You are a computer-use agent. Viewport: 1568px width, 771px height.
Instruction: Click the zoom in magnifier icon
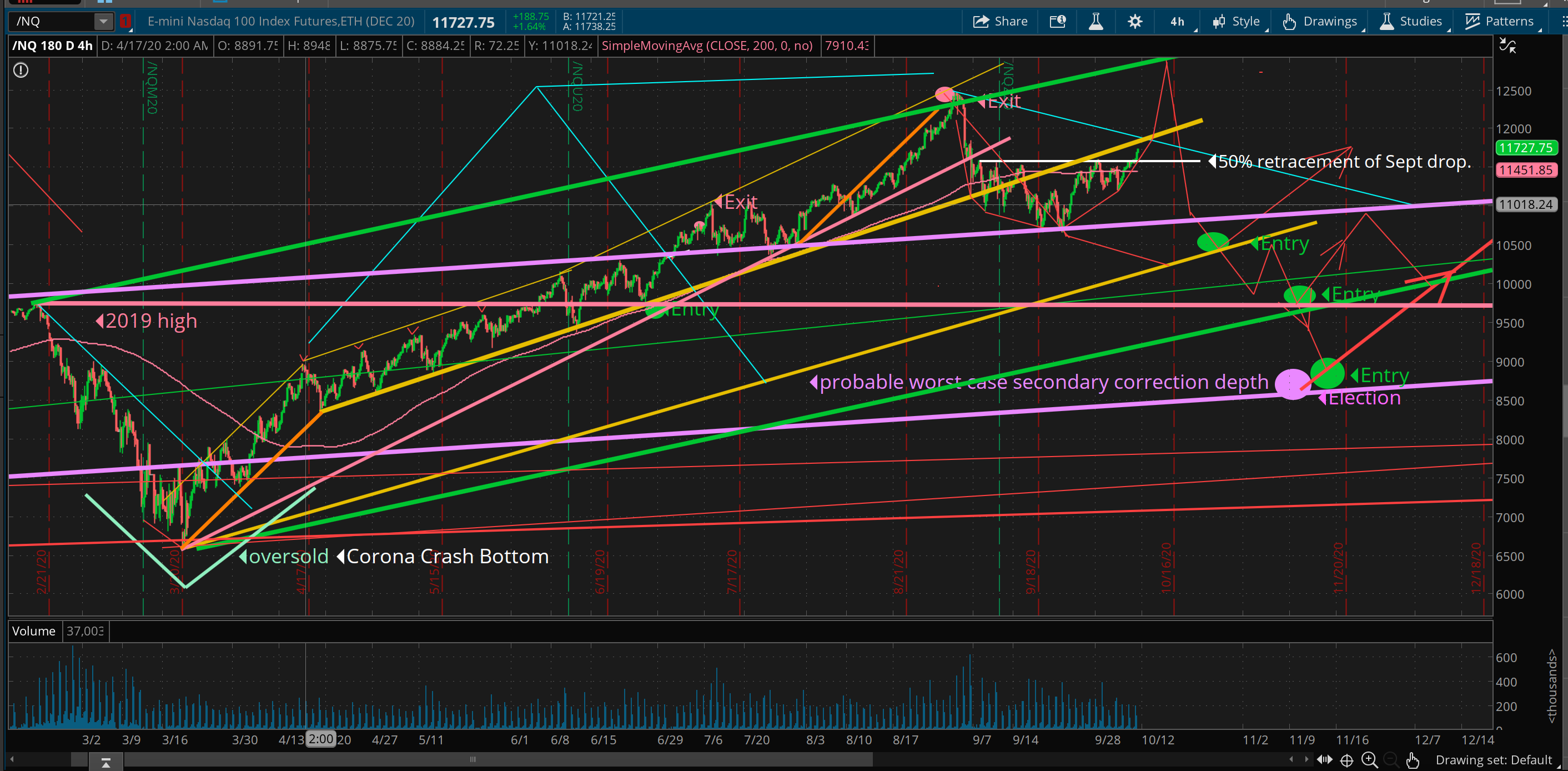(1370, 759)
